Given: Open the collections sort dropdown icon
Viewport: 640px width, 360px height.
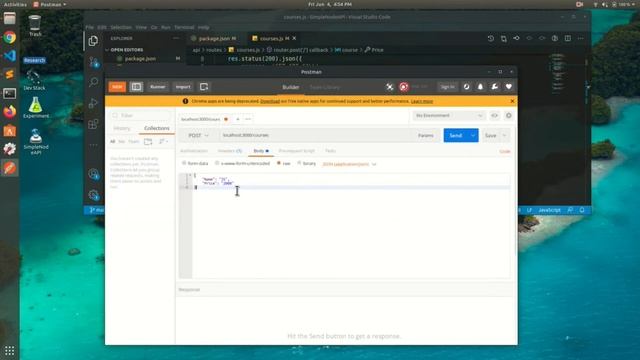Looking at the screenshot, I should 163,141.
